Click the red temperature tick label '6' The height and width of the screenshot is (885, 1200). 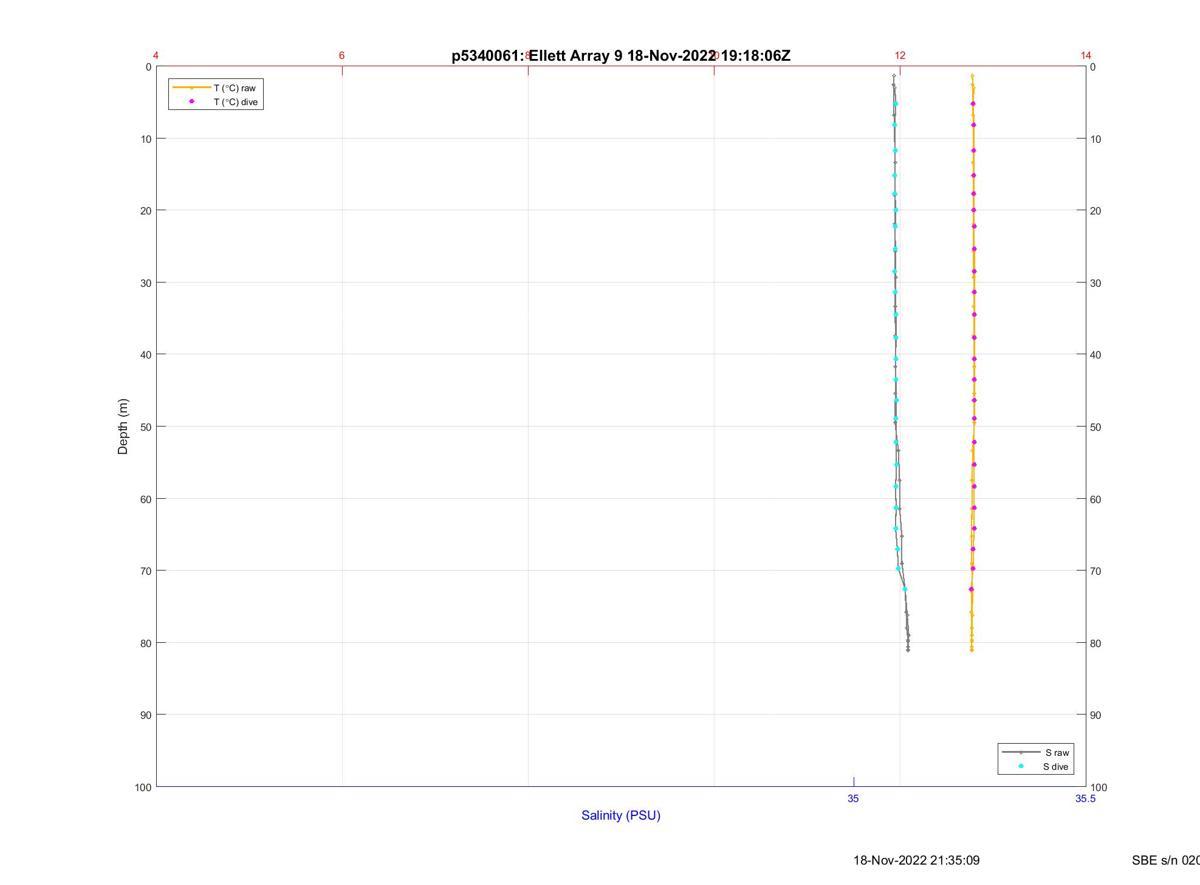(x=342, y=56)
